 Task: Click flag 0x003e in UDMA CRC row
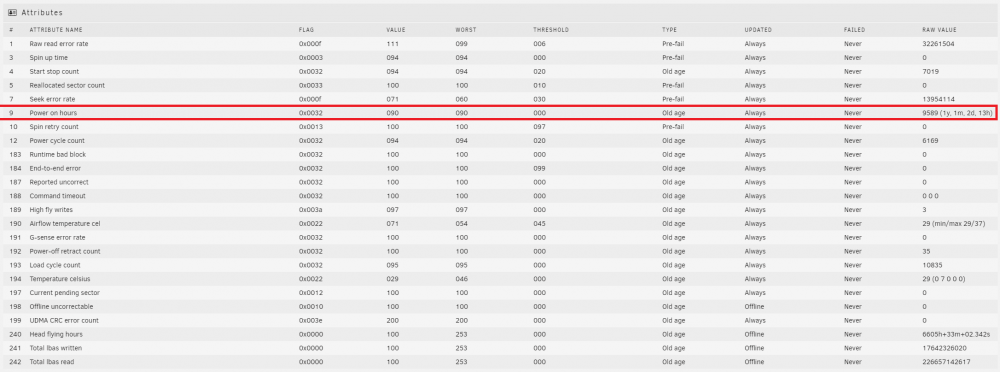310,320
